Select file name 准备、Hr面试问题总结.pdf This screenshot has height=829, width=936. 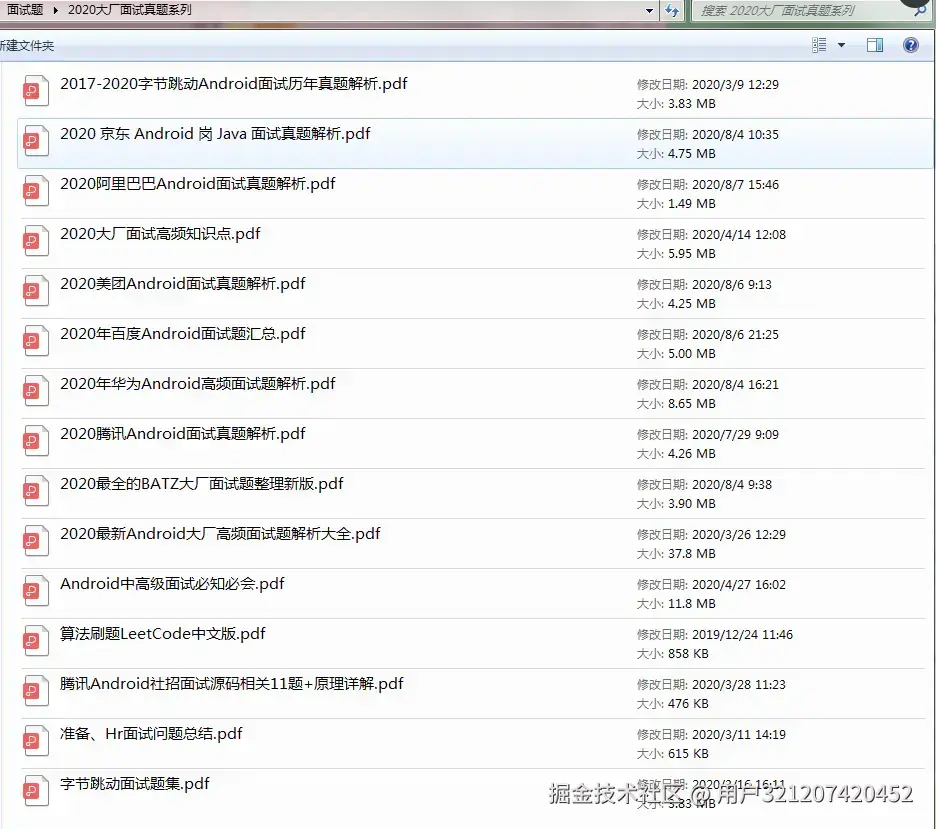tap(151, 735)
